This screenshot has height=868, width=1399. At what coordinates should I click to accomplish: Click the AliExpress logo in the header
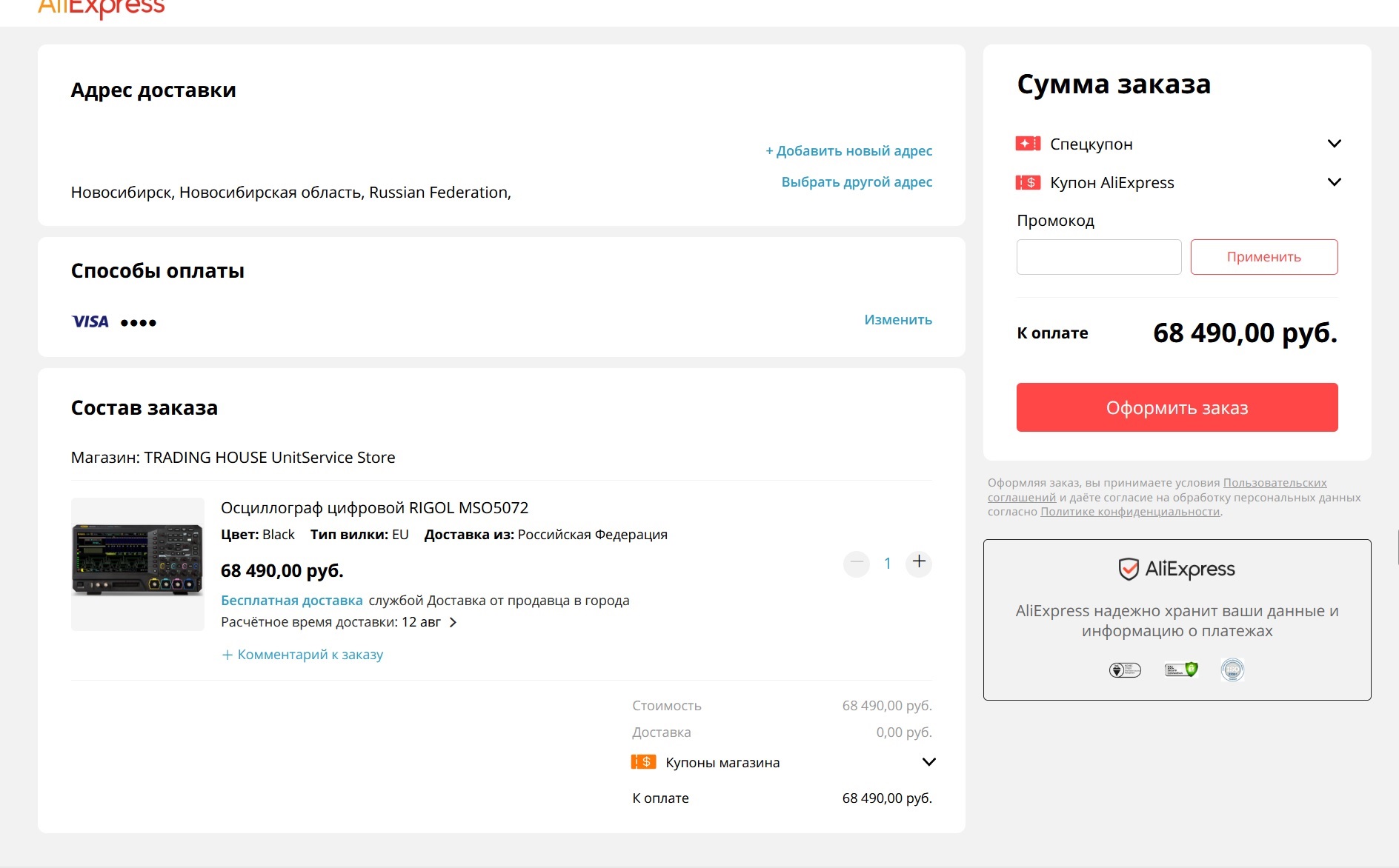click(x=101, y=9)
